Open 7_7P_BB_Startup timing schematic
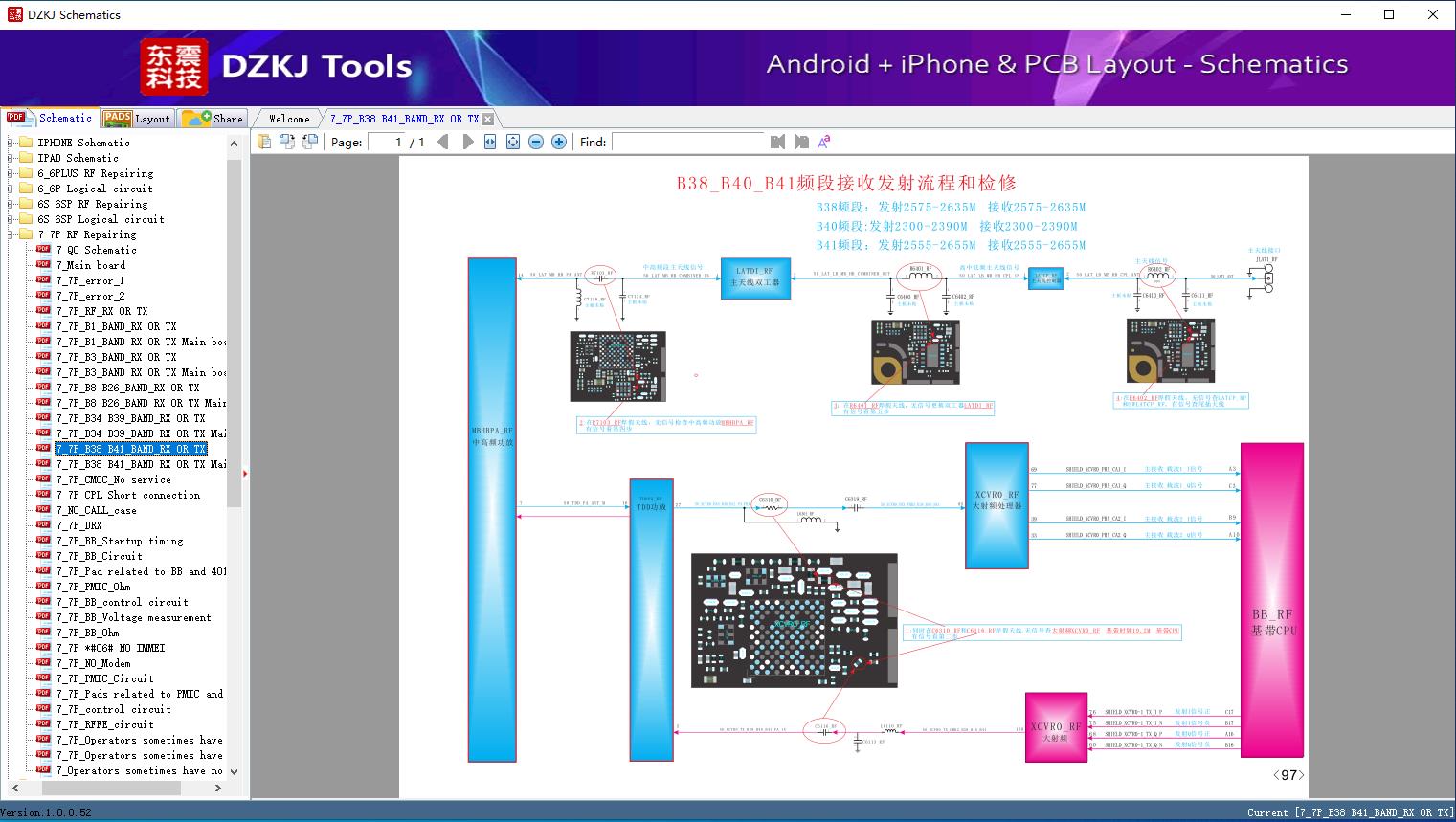The width and height of the screenshot is (1456, 822). coord(120,541)
